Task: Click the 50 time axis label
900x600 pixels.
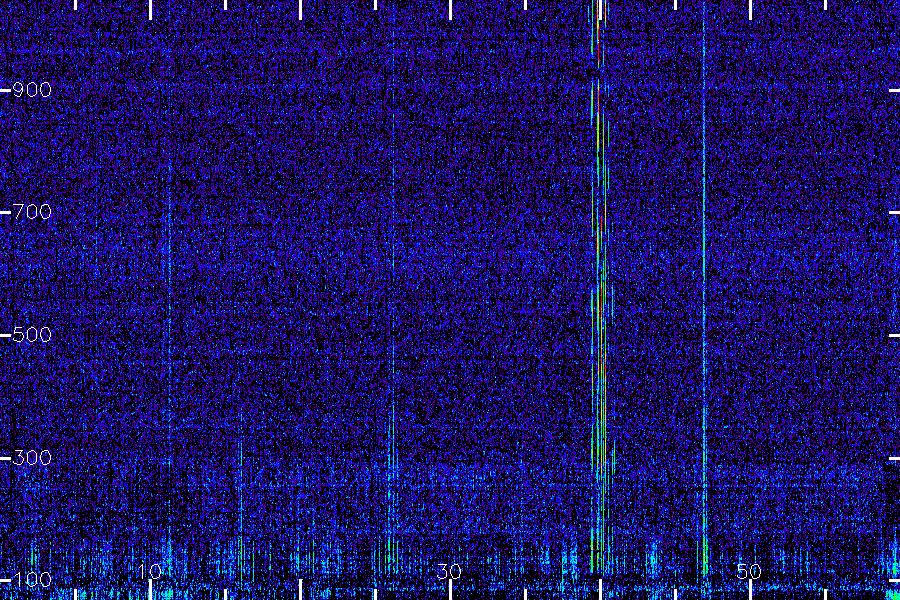Action: tap(749, 571)
